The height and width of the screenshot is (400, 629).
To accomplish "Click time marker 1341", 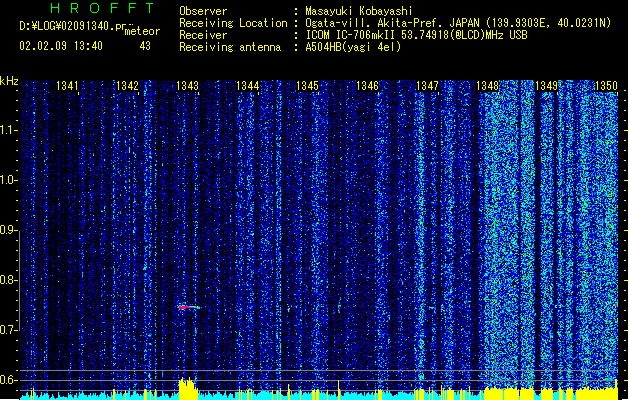I will (x=67, y=86).
